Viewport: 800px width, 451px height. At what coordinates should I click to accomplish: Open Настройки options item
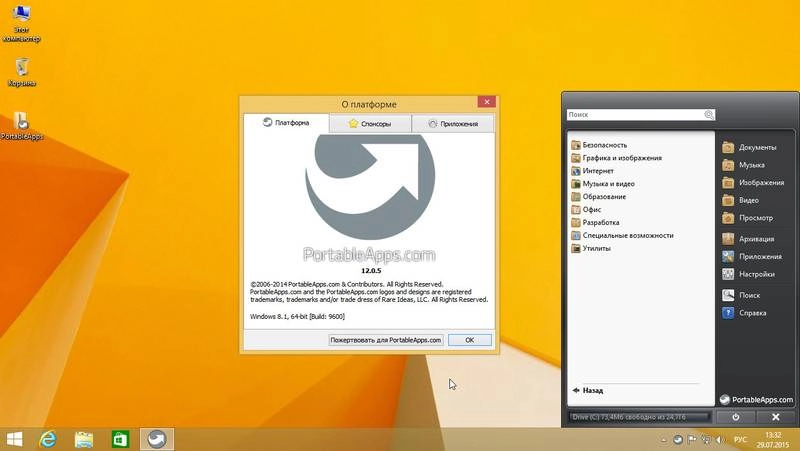click(748, 274)
